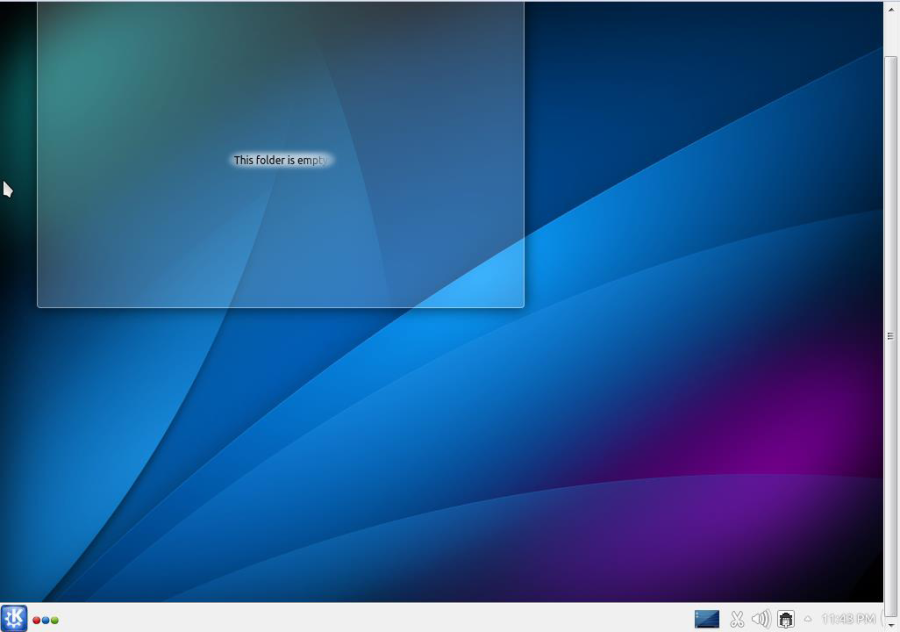Click the scrollbar up arrow
900x632 pixels.
891,9
